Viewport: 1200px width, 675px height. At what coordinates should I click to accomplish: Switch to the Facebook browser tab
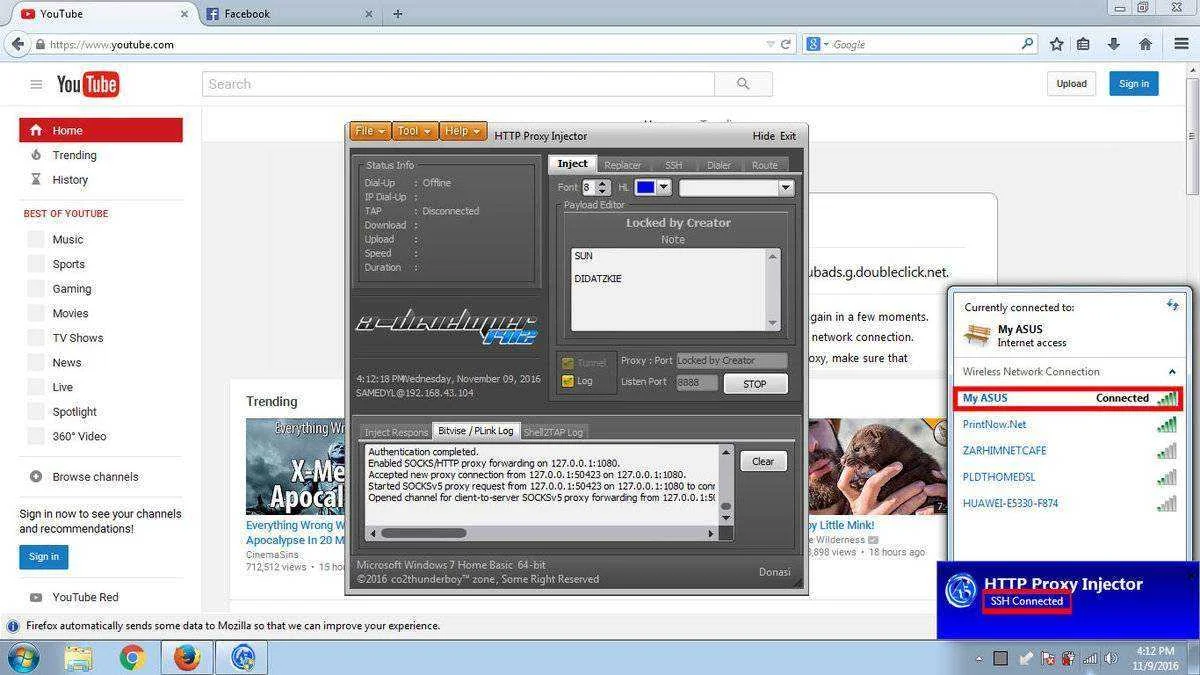coord(285,14)
